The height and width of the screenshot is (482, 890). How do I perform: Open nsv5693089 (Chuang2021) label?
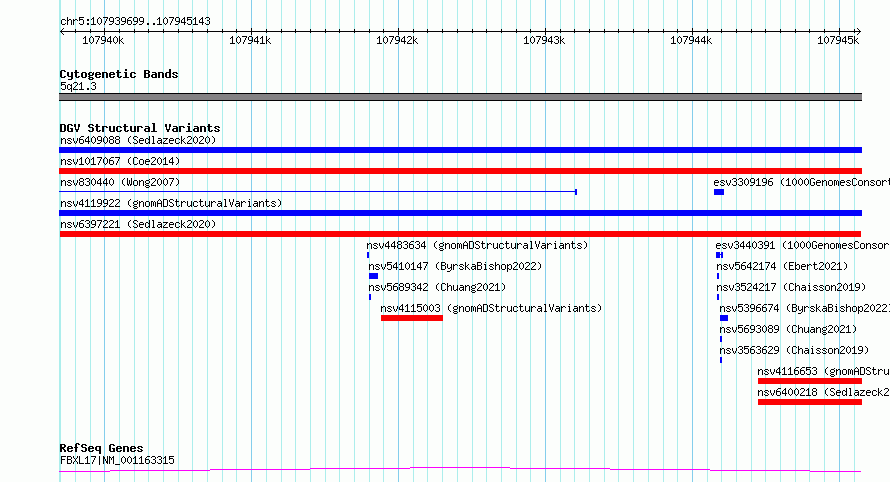pos(788,329)
